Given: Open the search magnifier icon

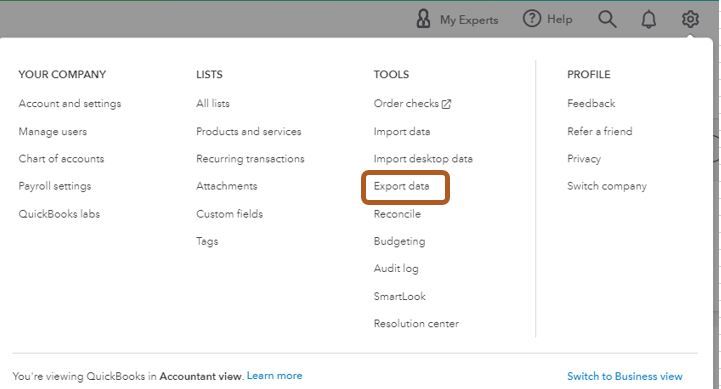Looking at the screenshot, I should coord(607,19).
